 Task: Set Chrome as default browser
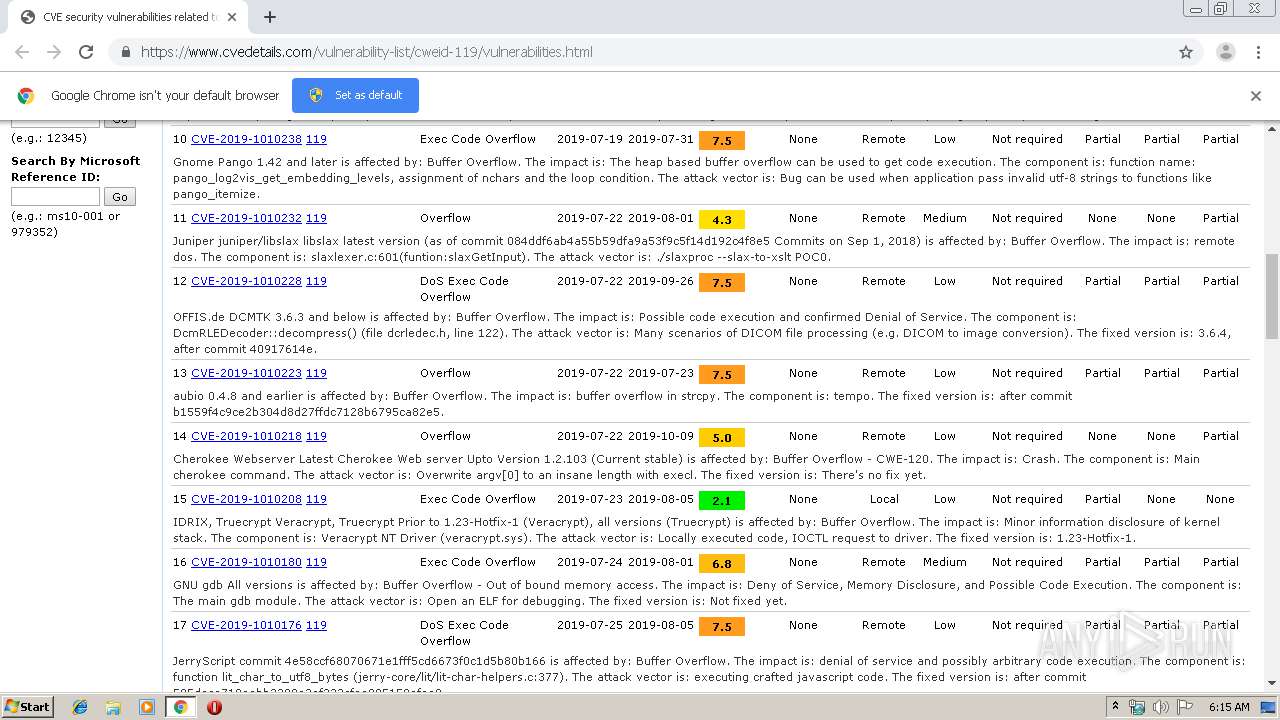tap(355, 95)
